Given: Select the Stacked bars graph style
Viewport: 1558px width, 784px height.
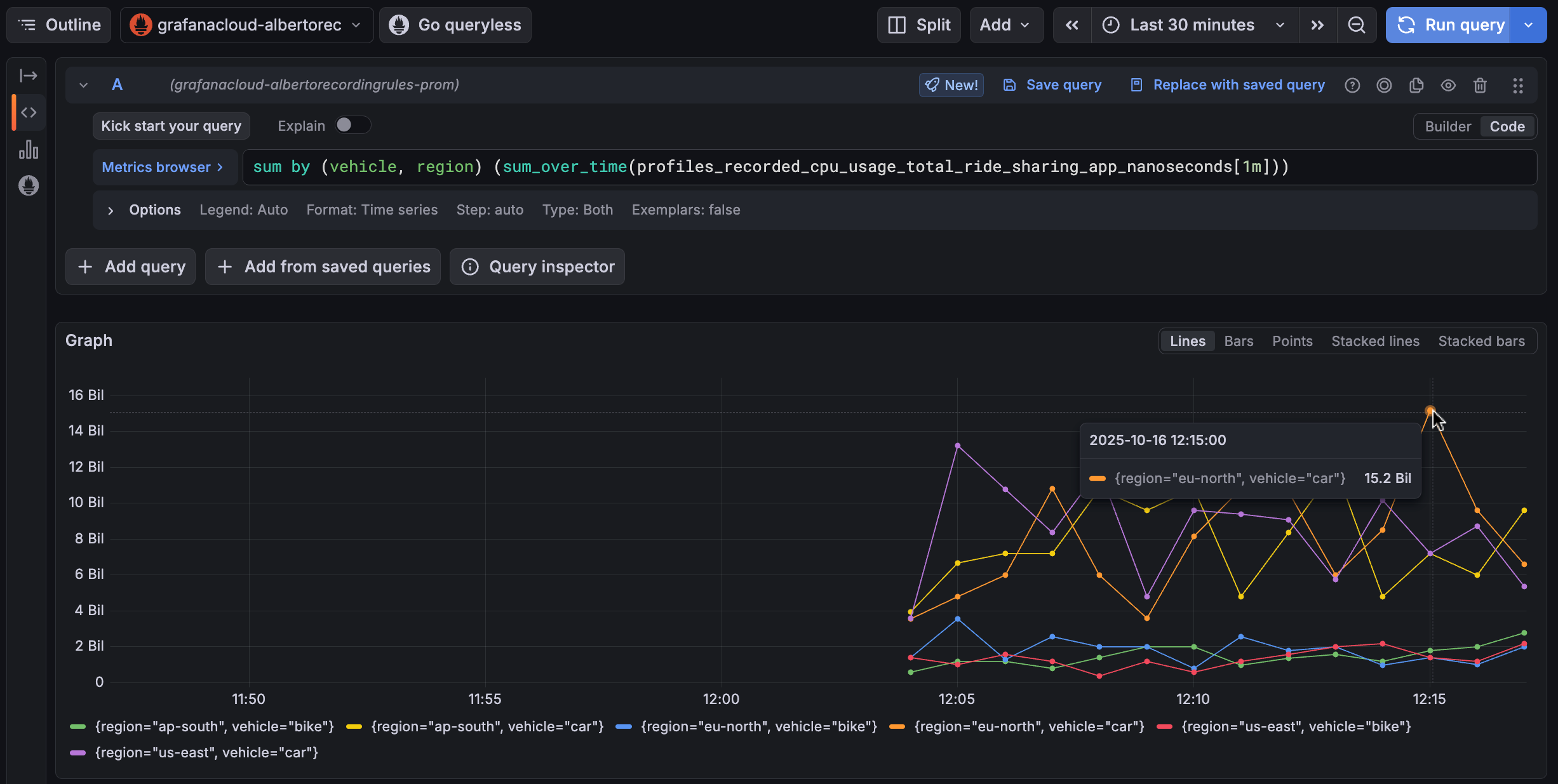Looking at the screenshot, I should (x=1481, y=341).
